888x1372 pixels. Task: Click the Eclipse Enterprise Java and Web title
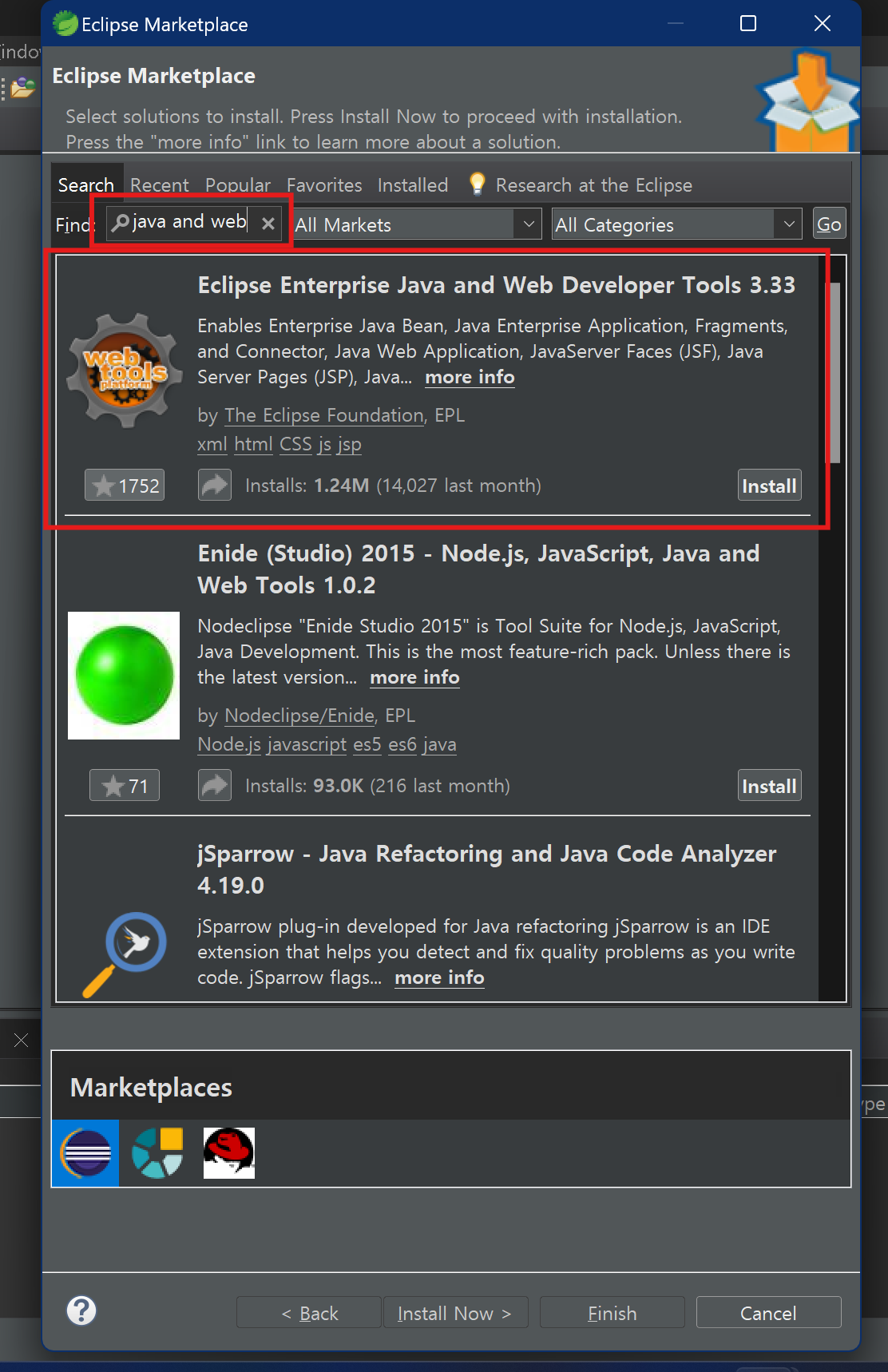click(497, 285)
